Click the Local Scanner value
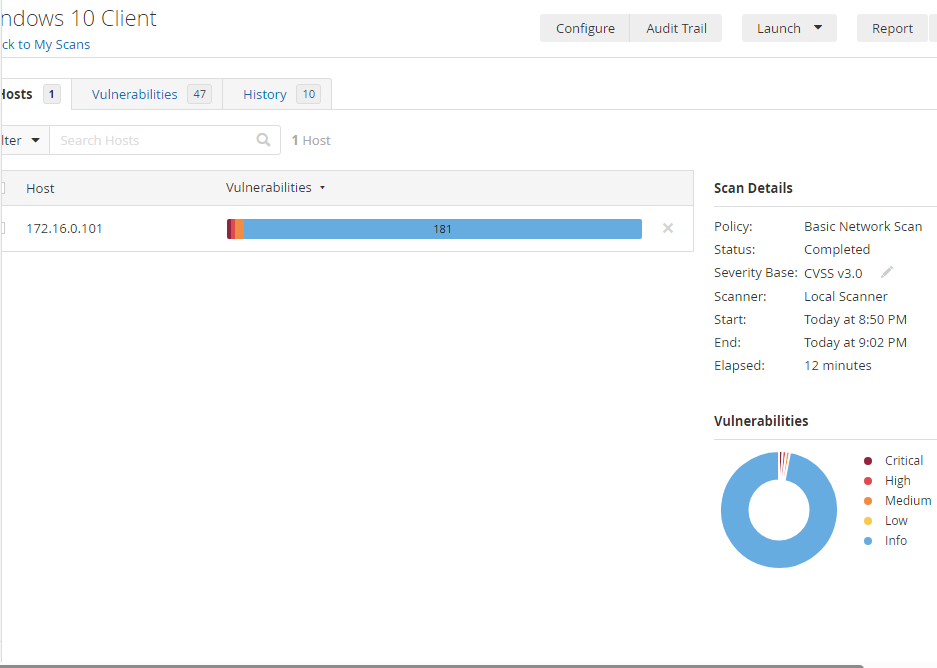The width and height of the screenshot is (937, 668). 846,296
